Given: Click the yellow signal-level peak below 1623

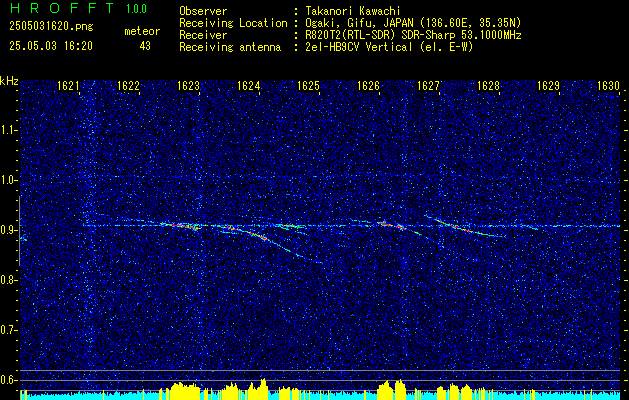Looking at the screenshot, I should coord(185,390).
